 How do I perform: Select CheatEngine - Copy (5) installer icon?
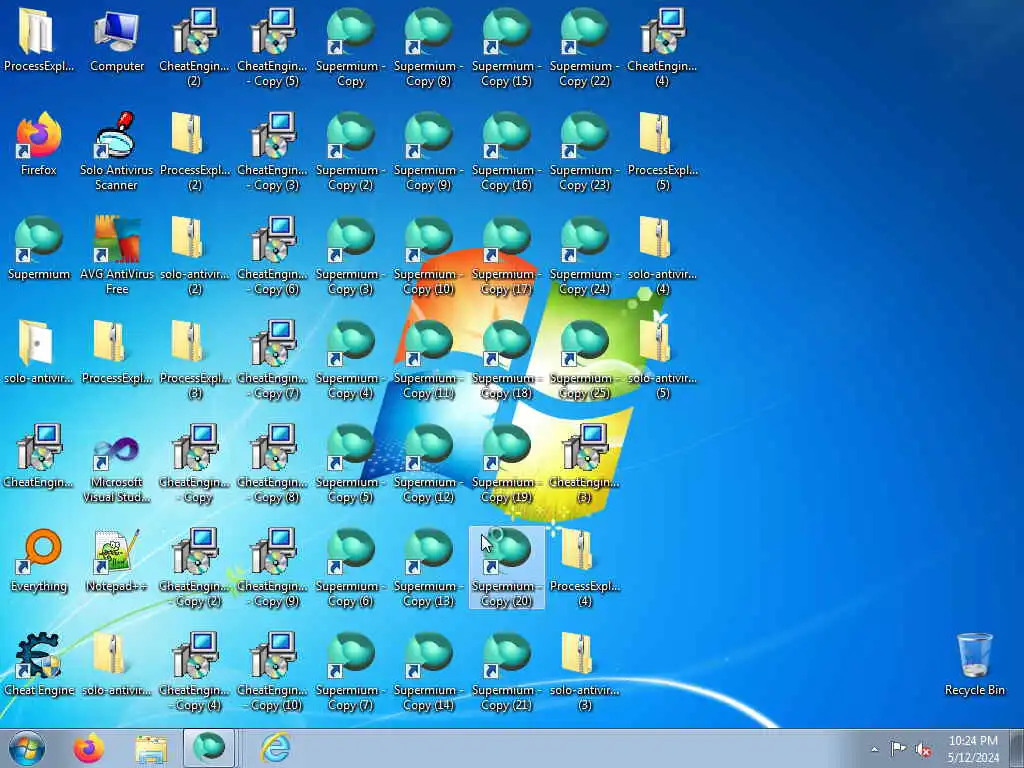272,48
